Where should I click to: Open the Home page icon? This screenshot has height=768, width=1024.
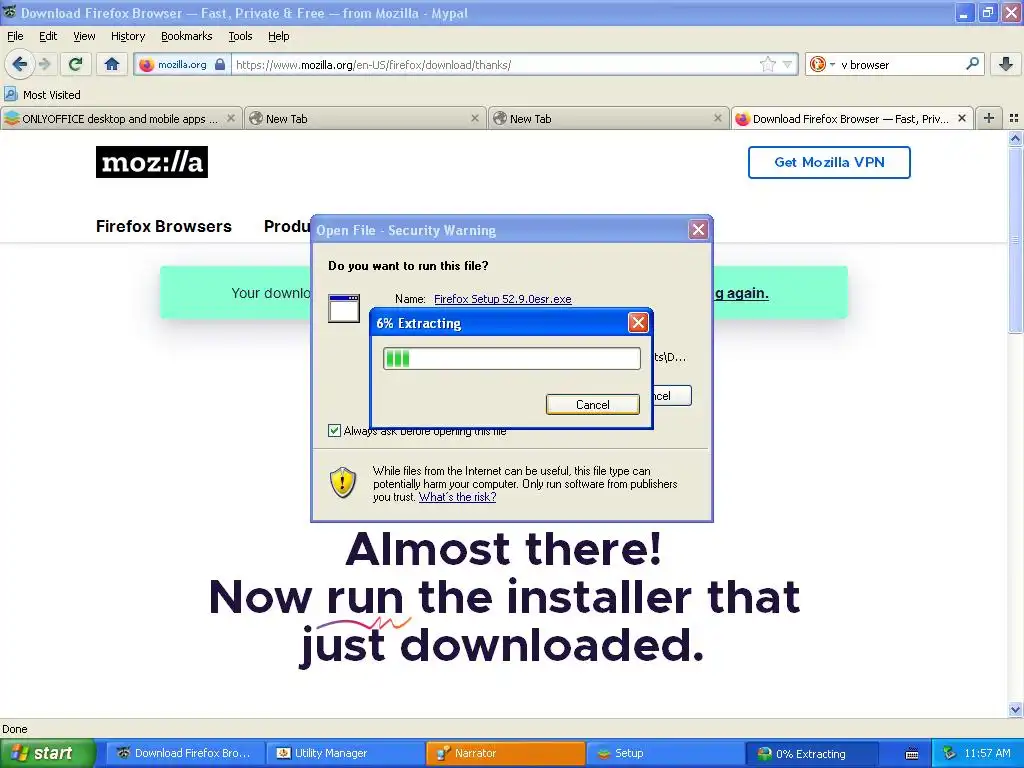112,64
